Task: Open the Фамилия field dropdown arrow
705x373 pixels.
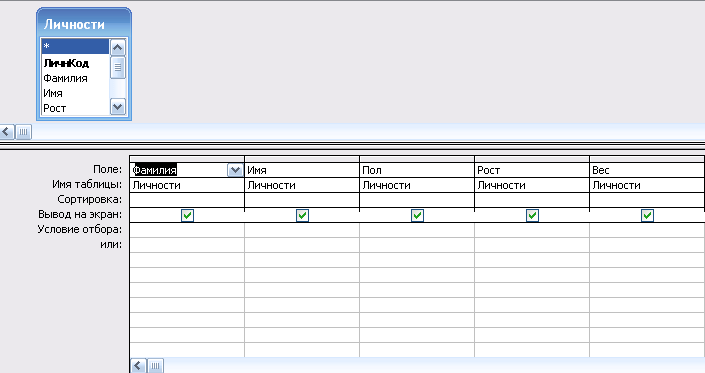Action: 235,170
